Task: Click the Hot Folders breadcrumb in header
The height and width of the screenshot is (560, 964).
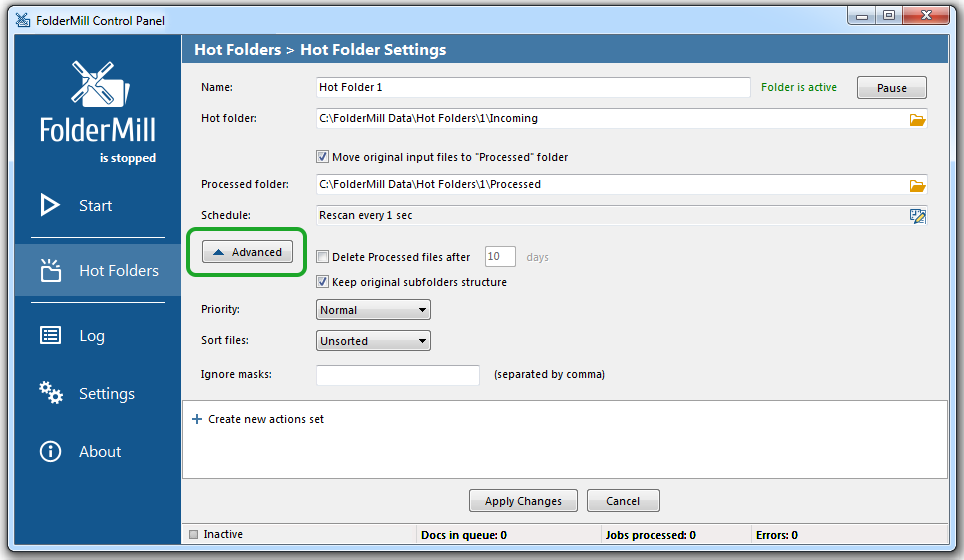Action: tap(237, 50)
